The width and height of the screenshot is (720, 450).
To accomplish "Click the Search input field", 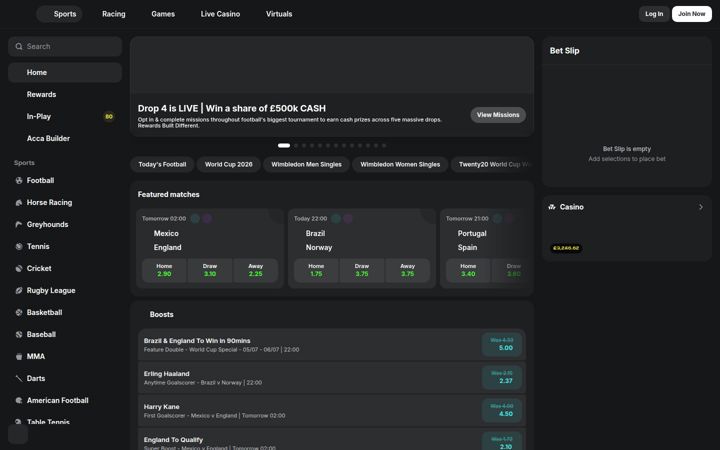I will tap(65, 46).
